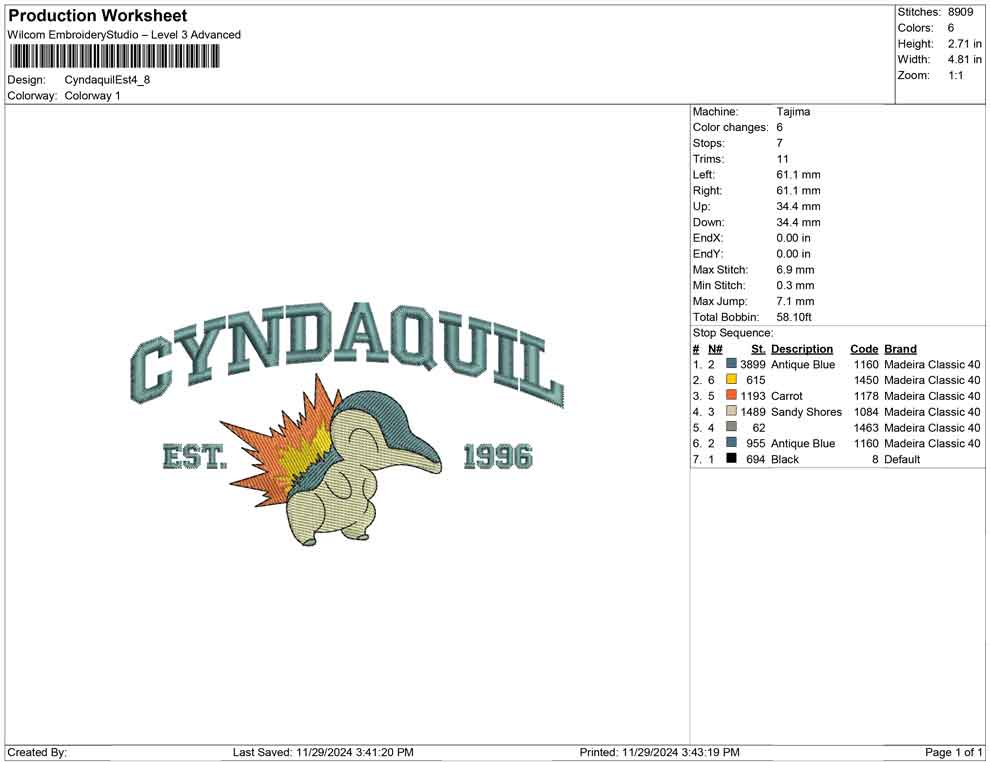
Task: Click the 'Black' description in row 7
Action: coord(785,459)
